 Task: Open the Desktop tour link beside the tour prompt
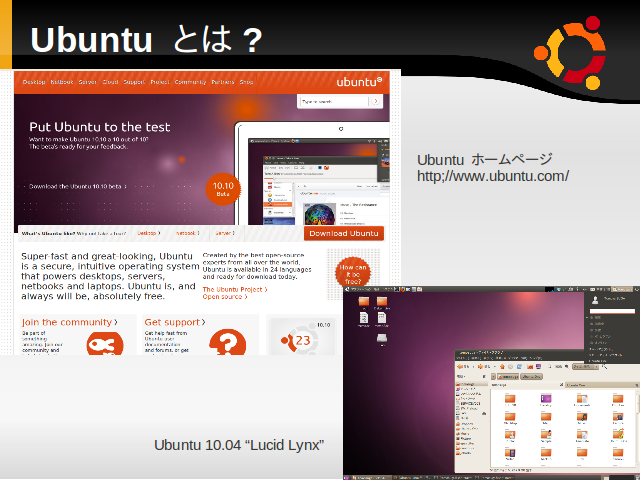click(149, 233)
